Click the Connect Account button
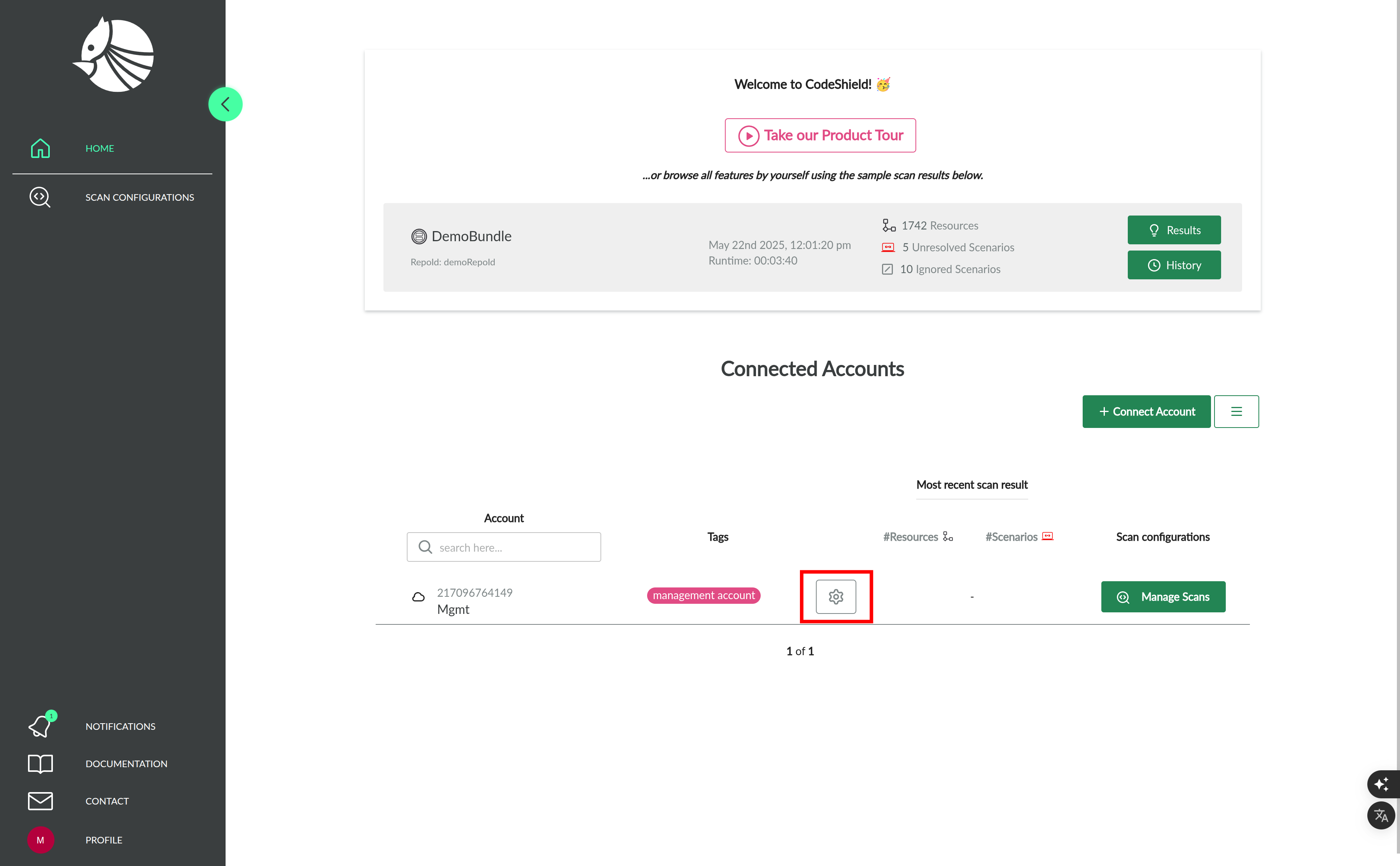 coord(1146,411)
